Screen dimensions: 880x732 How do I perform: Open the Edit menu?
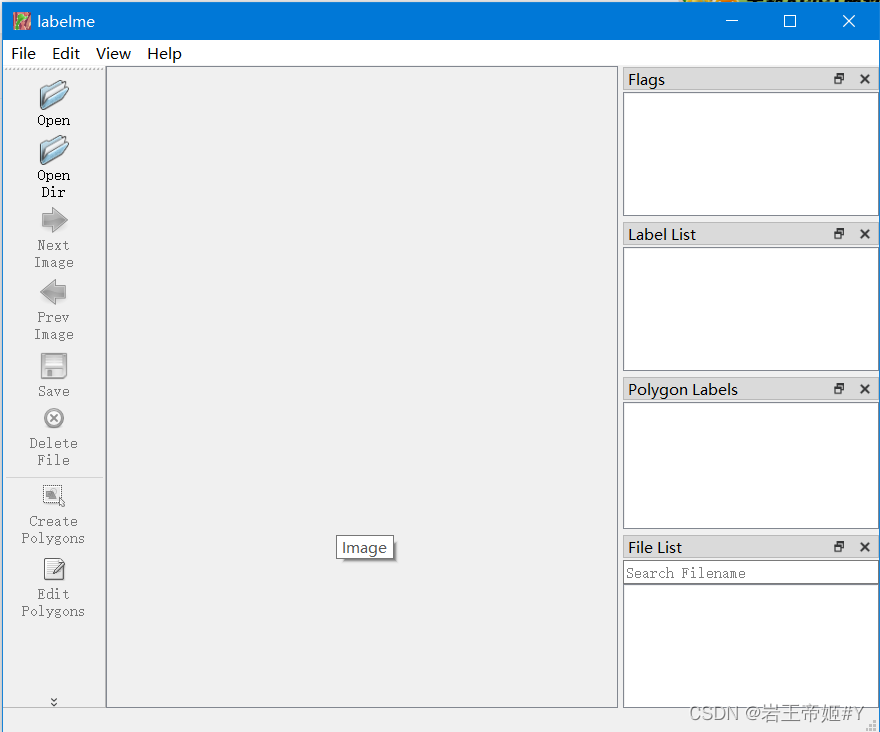[x=66, y=53]
